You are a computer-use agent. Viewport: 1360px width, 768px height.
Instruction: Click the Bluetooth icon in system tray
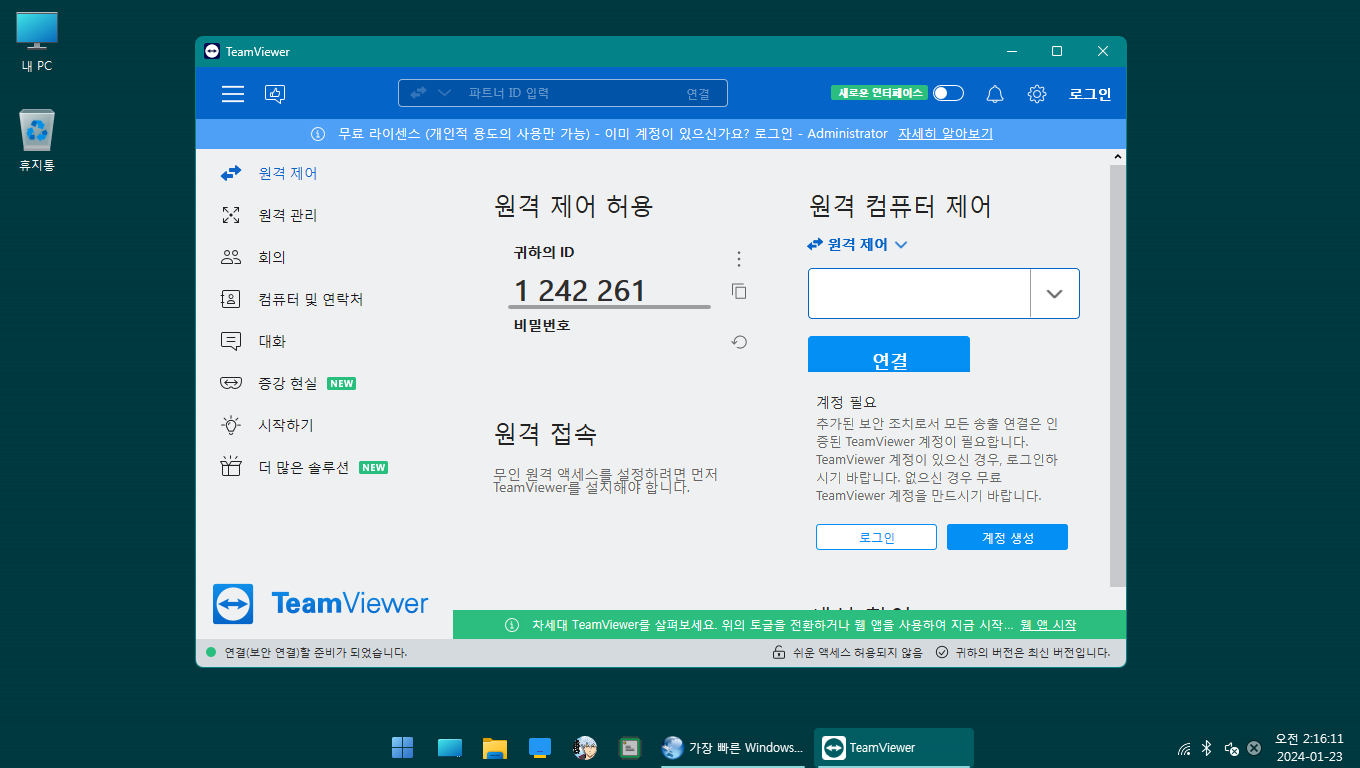(x=1206, y=748)
